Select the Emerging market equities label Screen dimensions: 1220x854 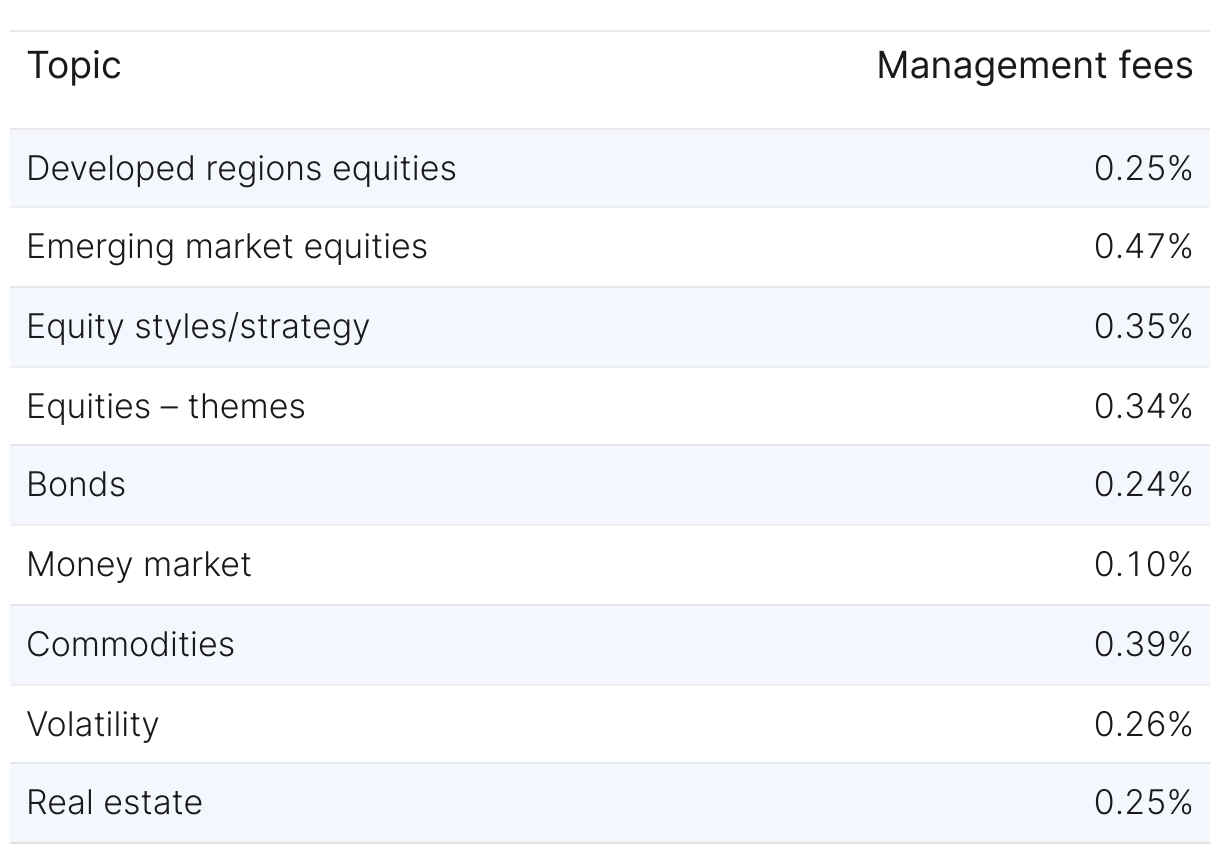(227, 247)
